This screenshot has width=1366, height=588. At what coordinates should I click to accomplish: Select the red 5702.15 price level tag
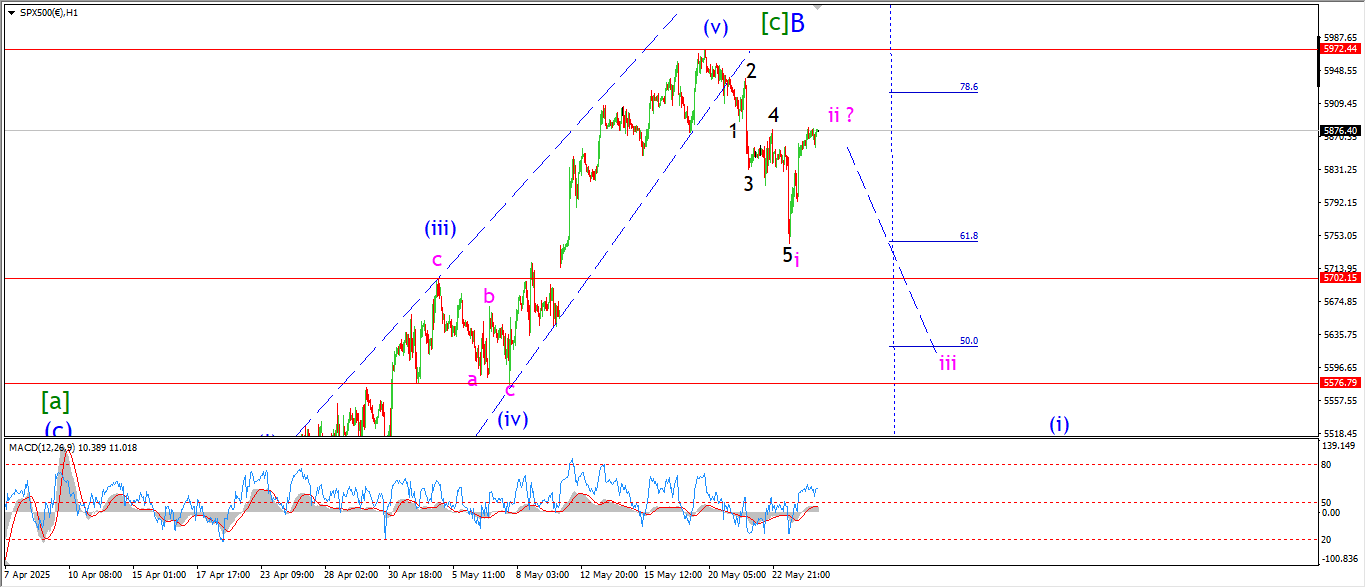[x=1339, y=278]
